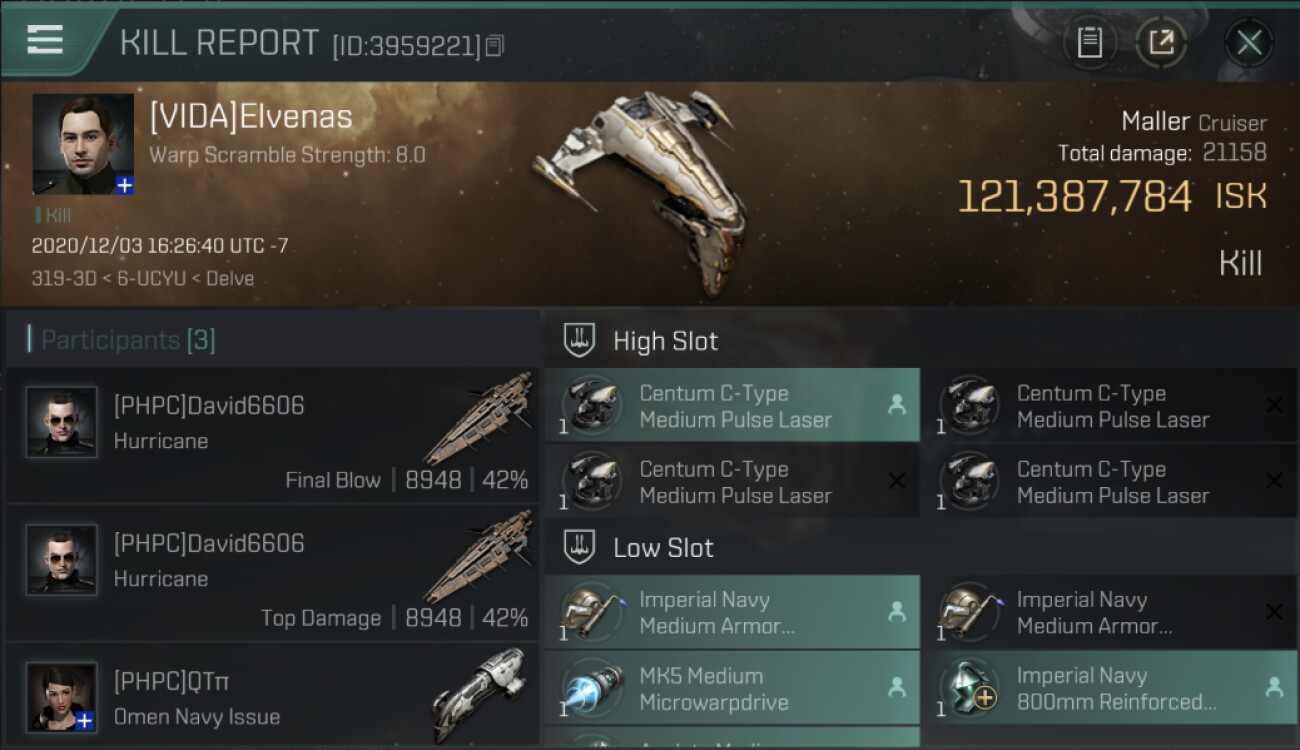Select the dropped Imperial Navy Medium Armor module
Viewport: 1300px width, 750px height.
[x=732, y=612]
